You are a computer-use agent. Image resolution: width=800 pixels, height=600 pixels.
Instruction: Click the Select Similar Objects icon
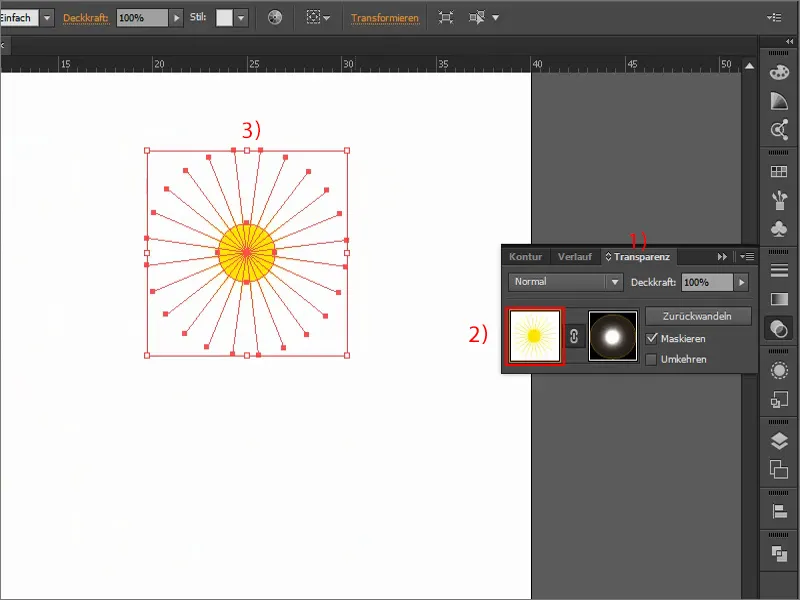pyautogui.click(x=477, y=18)
